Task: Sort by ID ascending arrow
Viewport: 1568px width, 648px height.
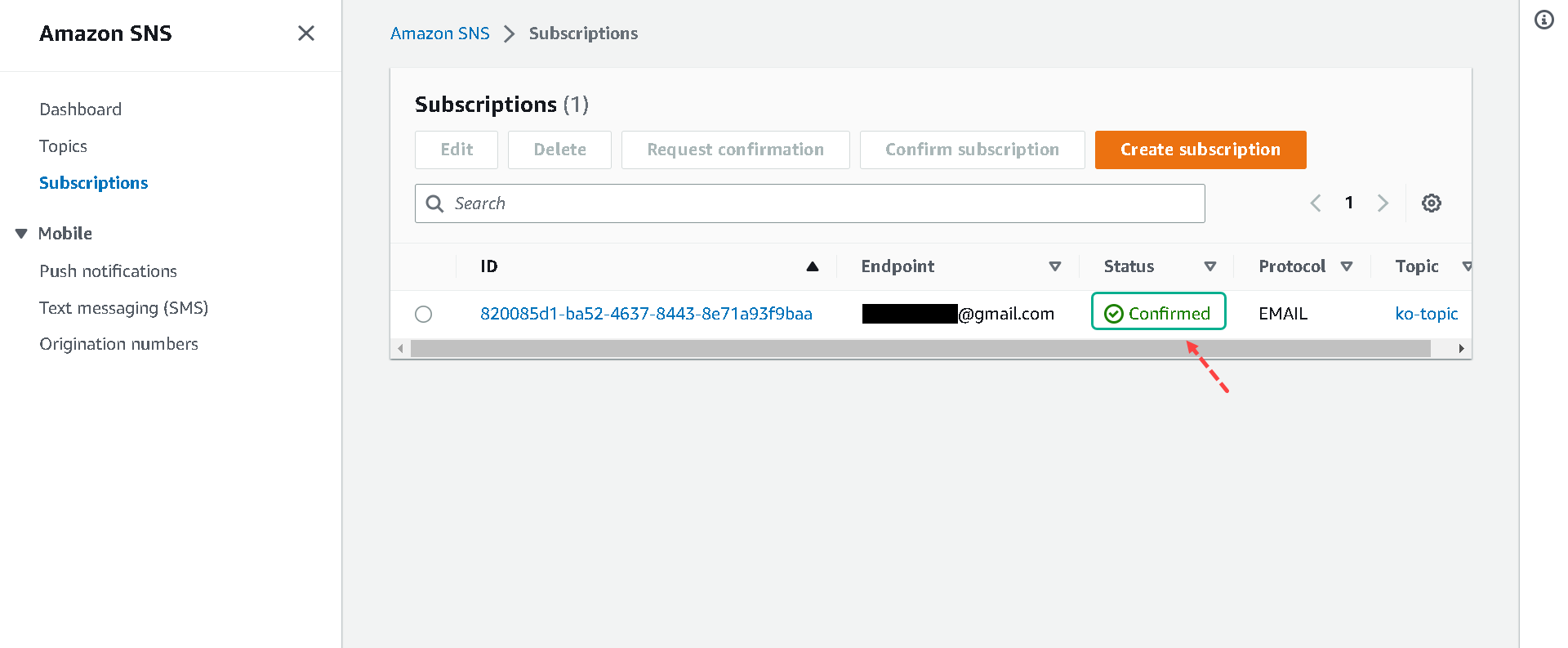Action: click(x=812, y=266)
